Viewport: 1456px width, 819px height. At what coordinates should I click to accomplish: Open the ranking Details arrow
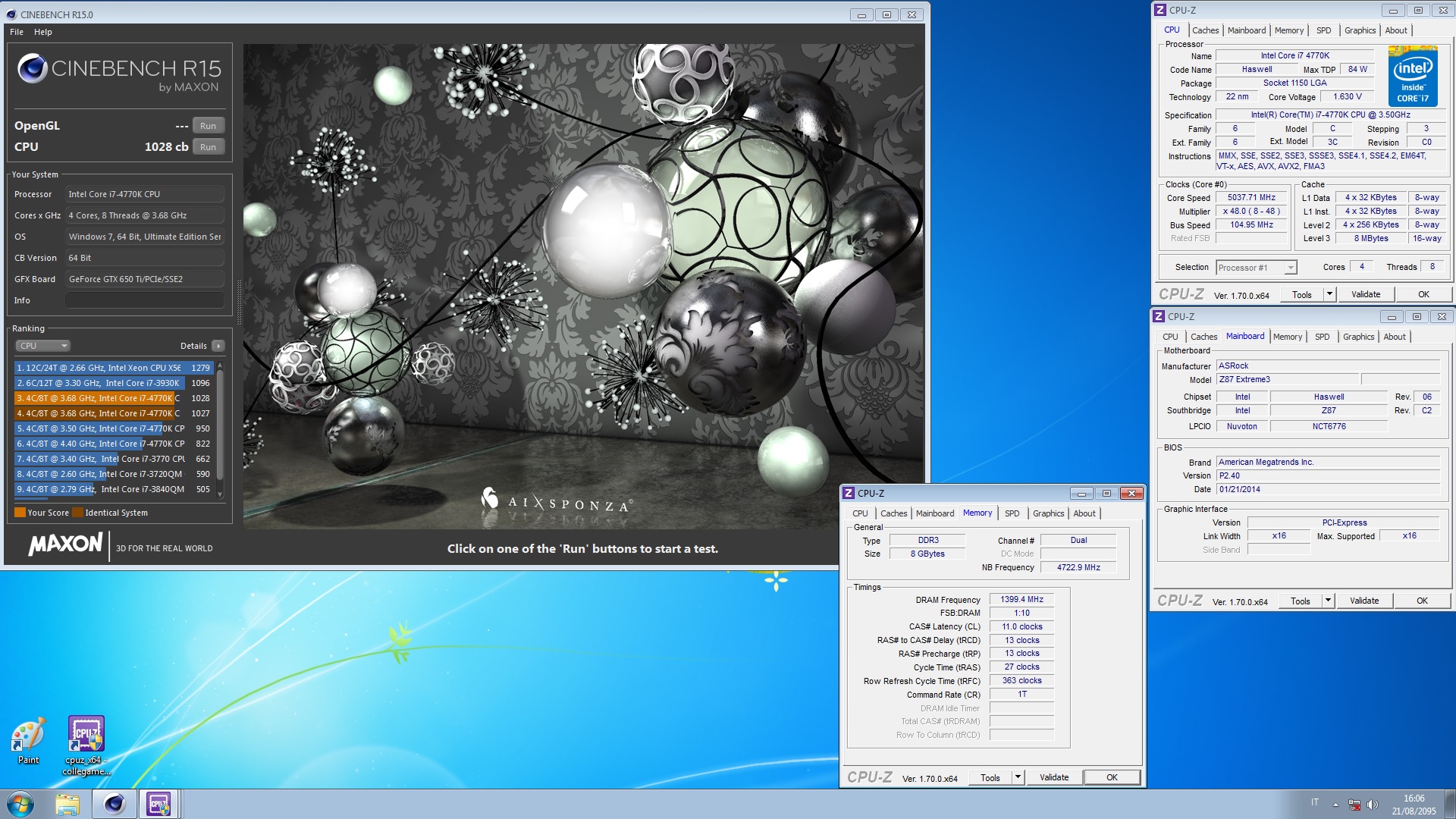click(218, 346)
